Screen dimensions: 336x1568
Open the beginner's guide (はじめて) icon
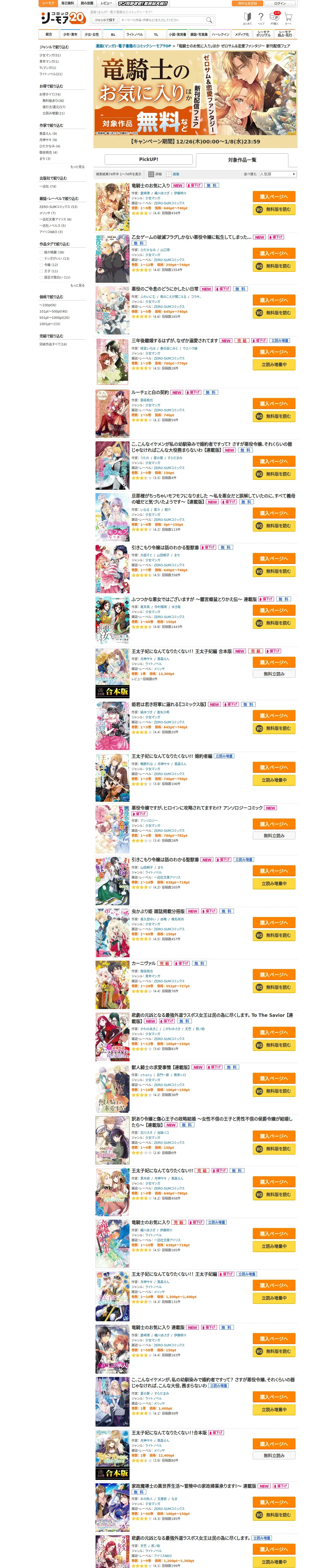[x=247, y=18]
